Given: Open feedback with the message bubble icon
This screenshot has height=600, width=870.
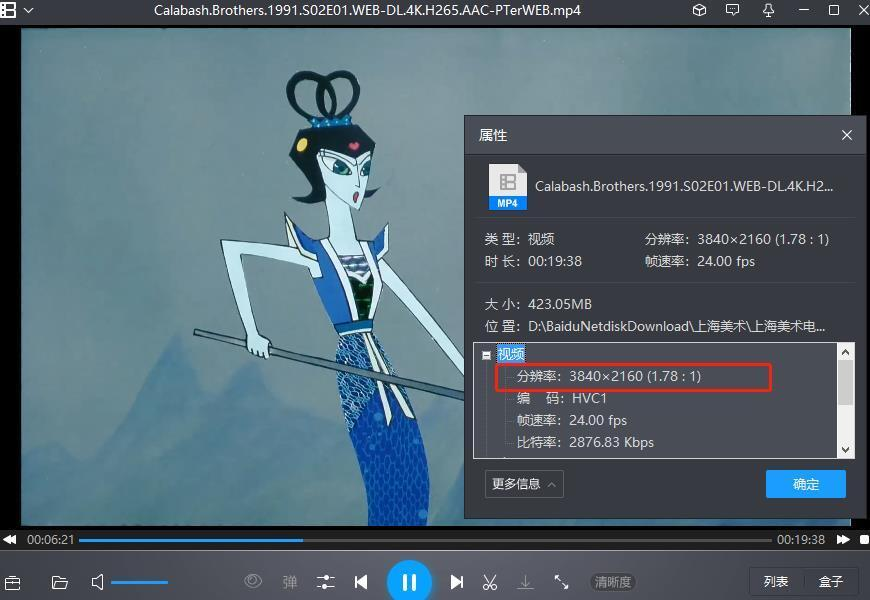Looking at the screenshot, I should tap(733, 10).
